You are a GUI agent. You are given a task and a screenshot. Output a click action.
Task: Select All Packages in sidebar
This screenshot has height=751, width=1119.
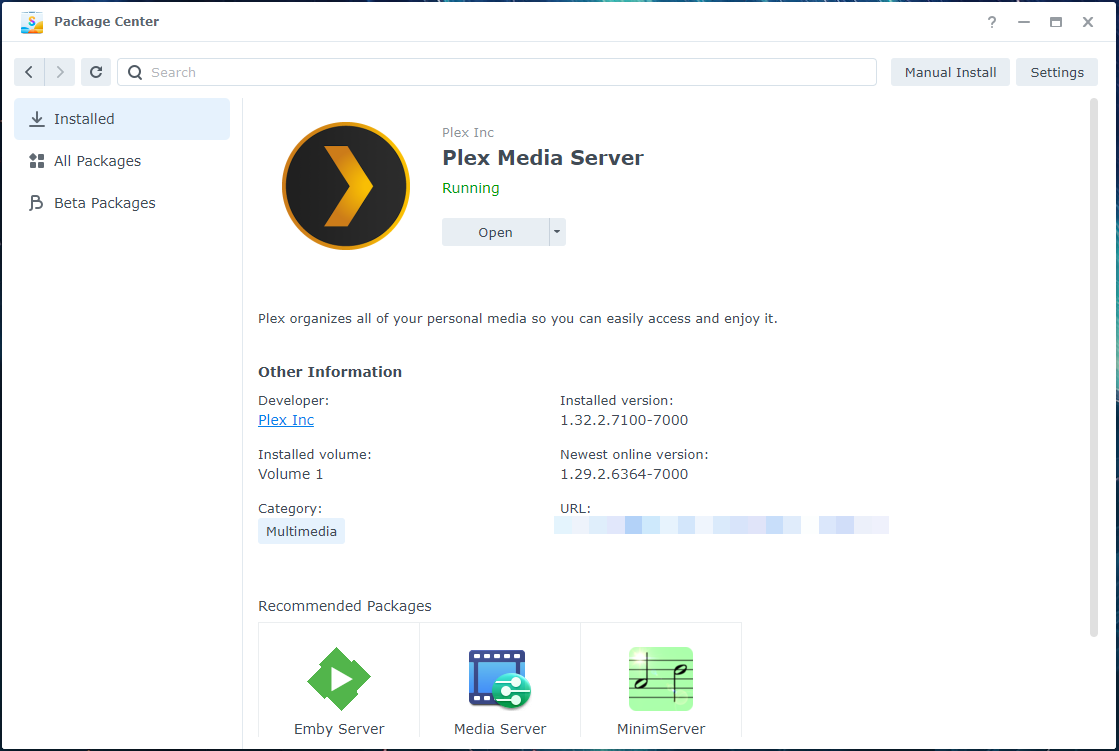(122, 161)
